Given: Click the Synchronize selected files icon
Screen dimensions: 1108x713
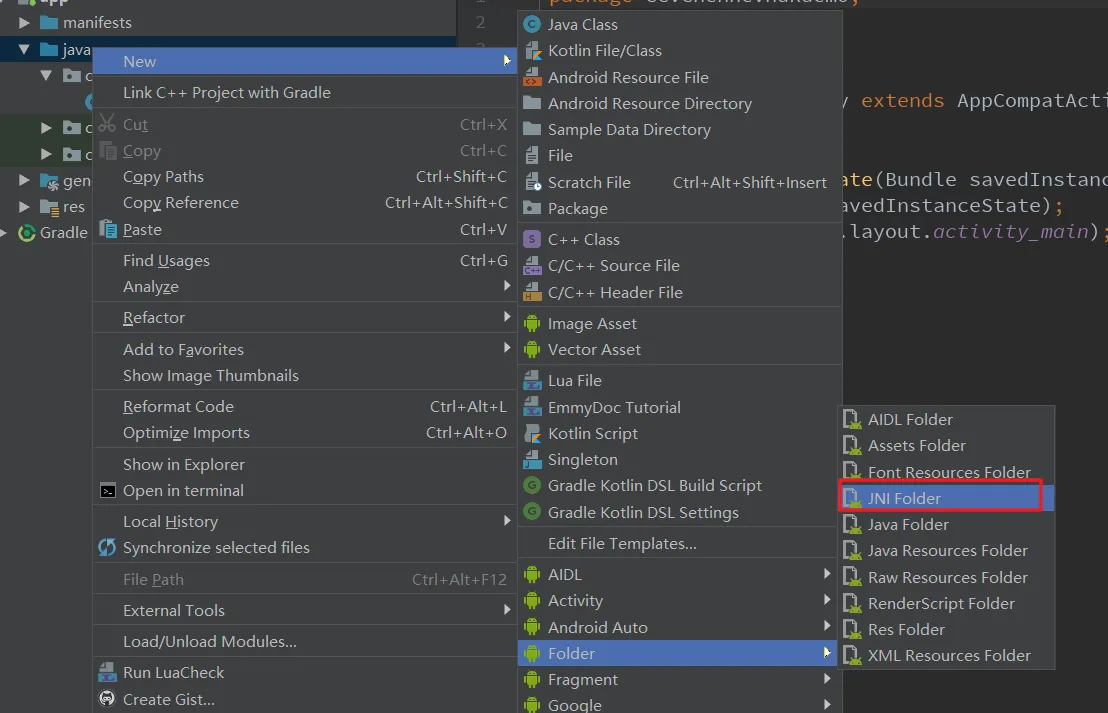Looking at the screenshot, I should [x=107, y=548].
